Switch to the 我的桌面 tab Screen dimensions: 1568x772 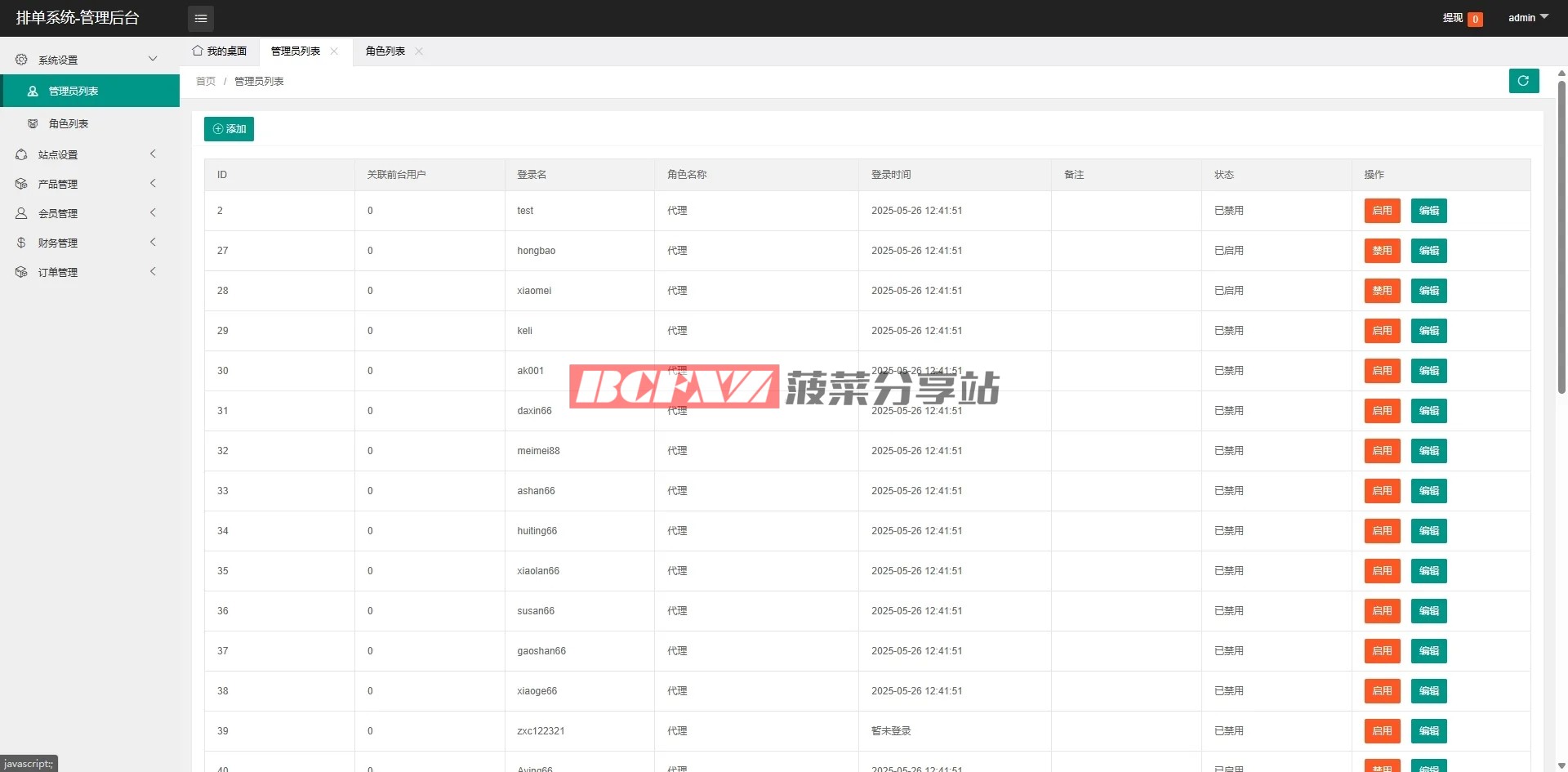(220, 51)
